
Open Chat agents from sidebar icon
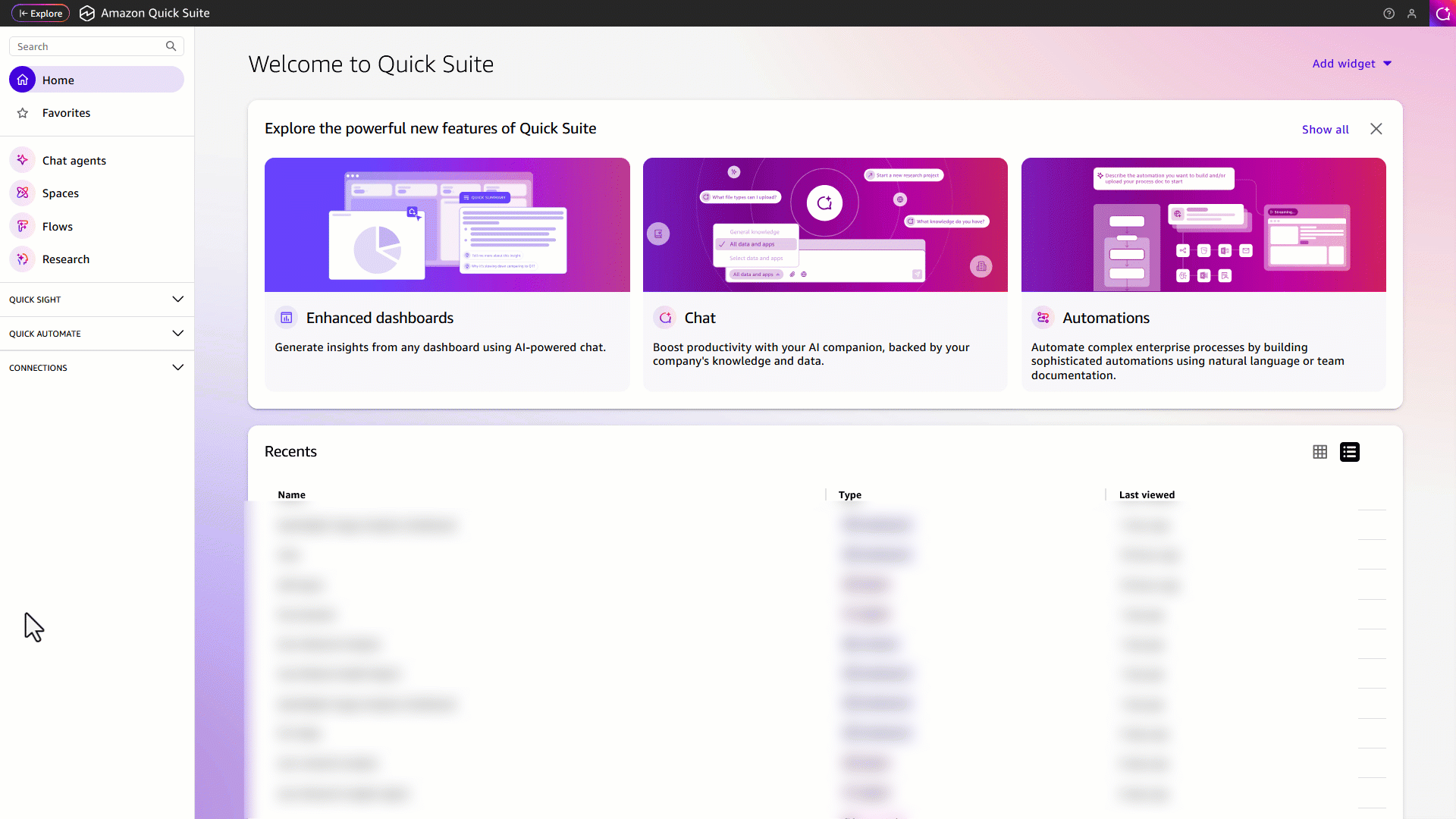tap(23, 160)
